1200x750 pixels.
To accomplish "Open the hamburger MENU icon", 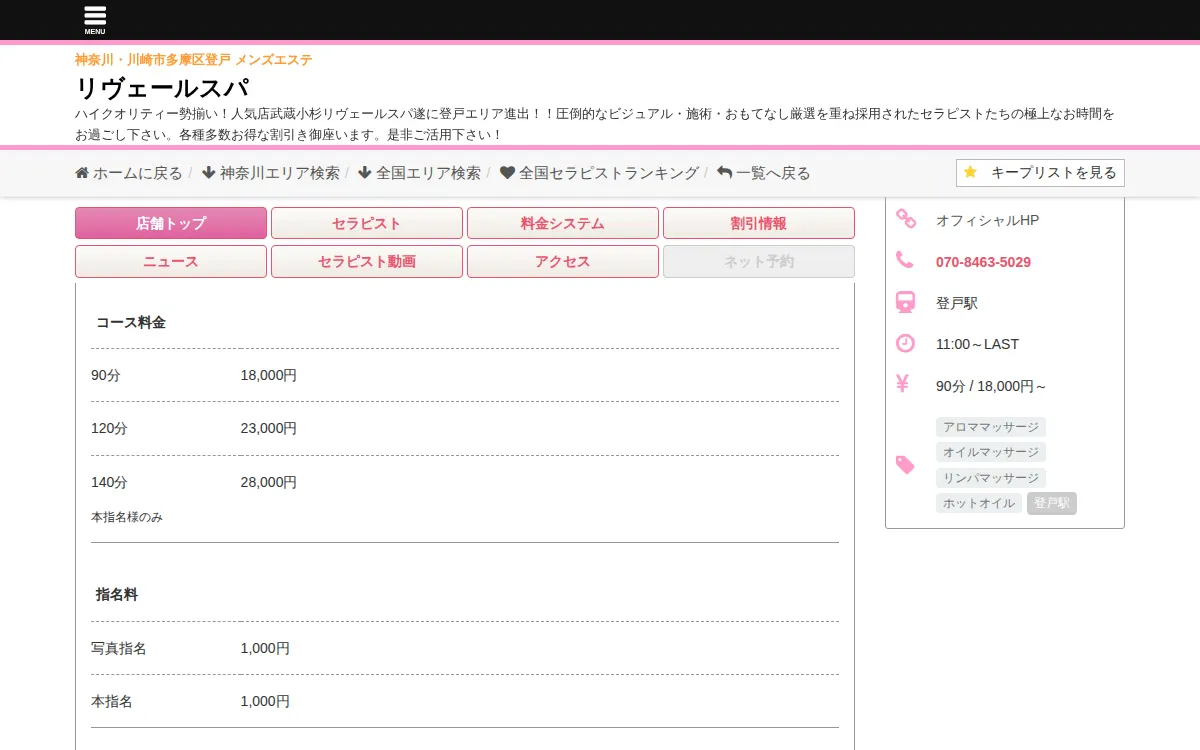I will coord(95,20).
